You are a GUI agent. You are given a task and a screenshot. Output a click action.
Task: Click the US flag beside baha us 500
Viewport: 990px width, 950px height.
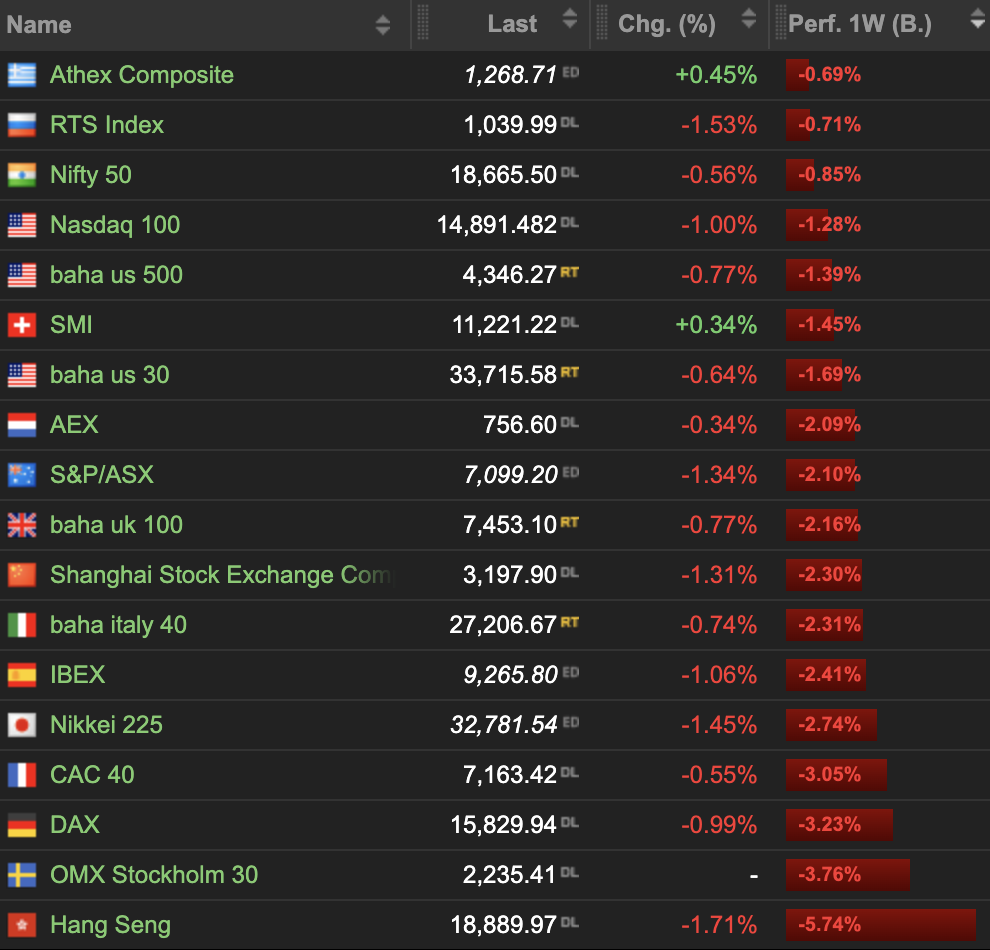click(x=21, y=275)
